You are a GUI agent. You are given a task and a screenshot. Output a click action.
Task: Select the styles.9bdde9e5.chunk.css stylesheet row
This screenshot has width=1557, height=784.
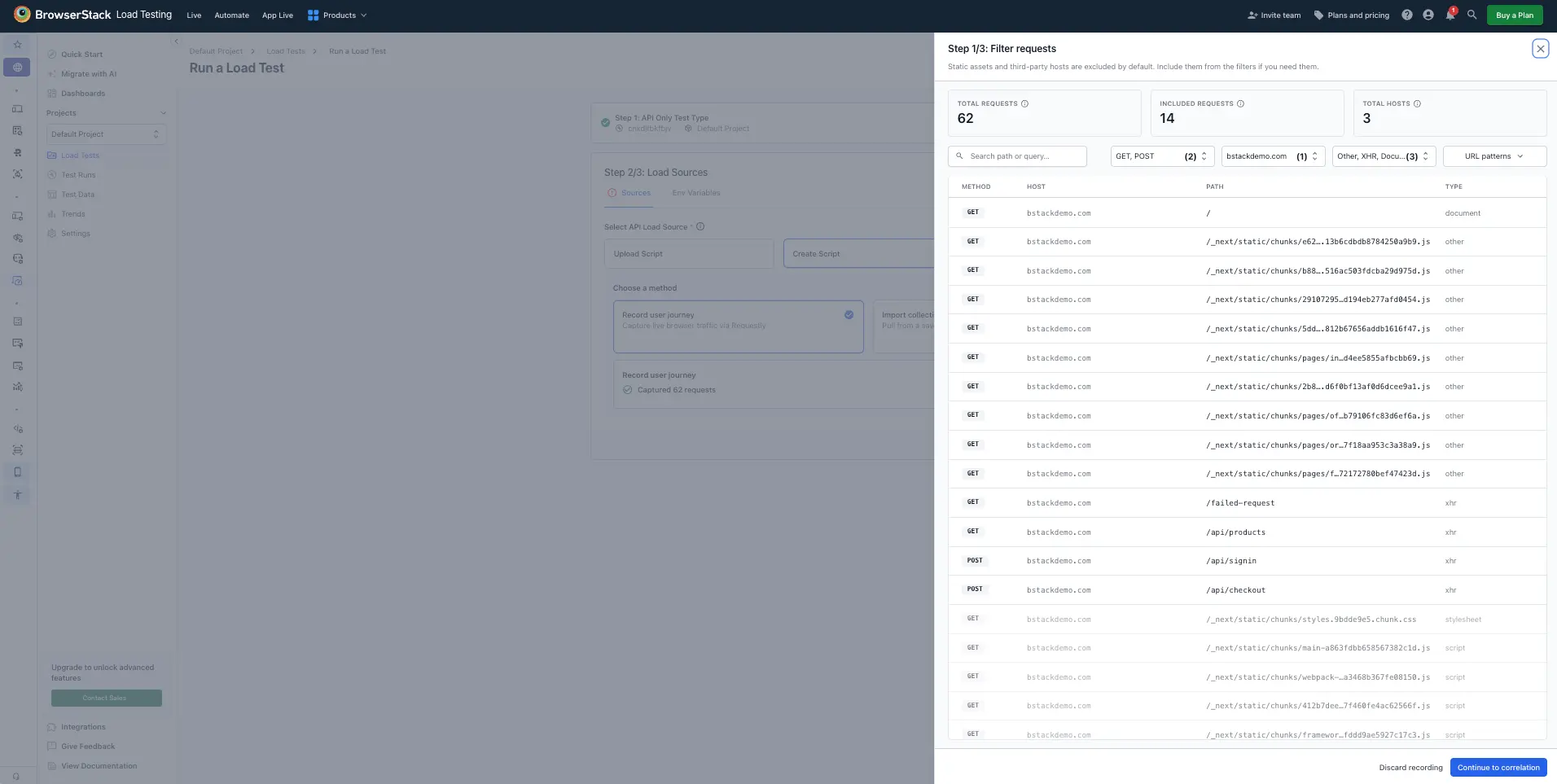[x=1247, y=619]
